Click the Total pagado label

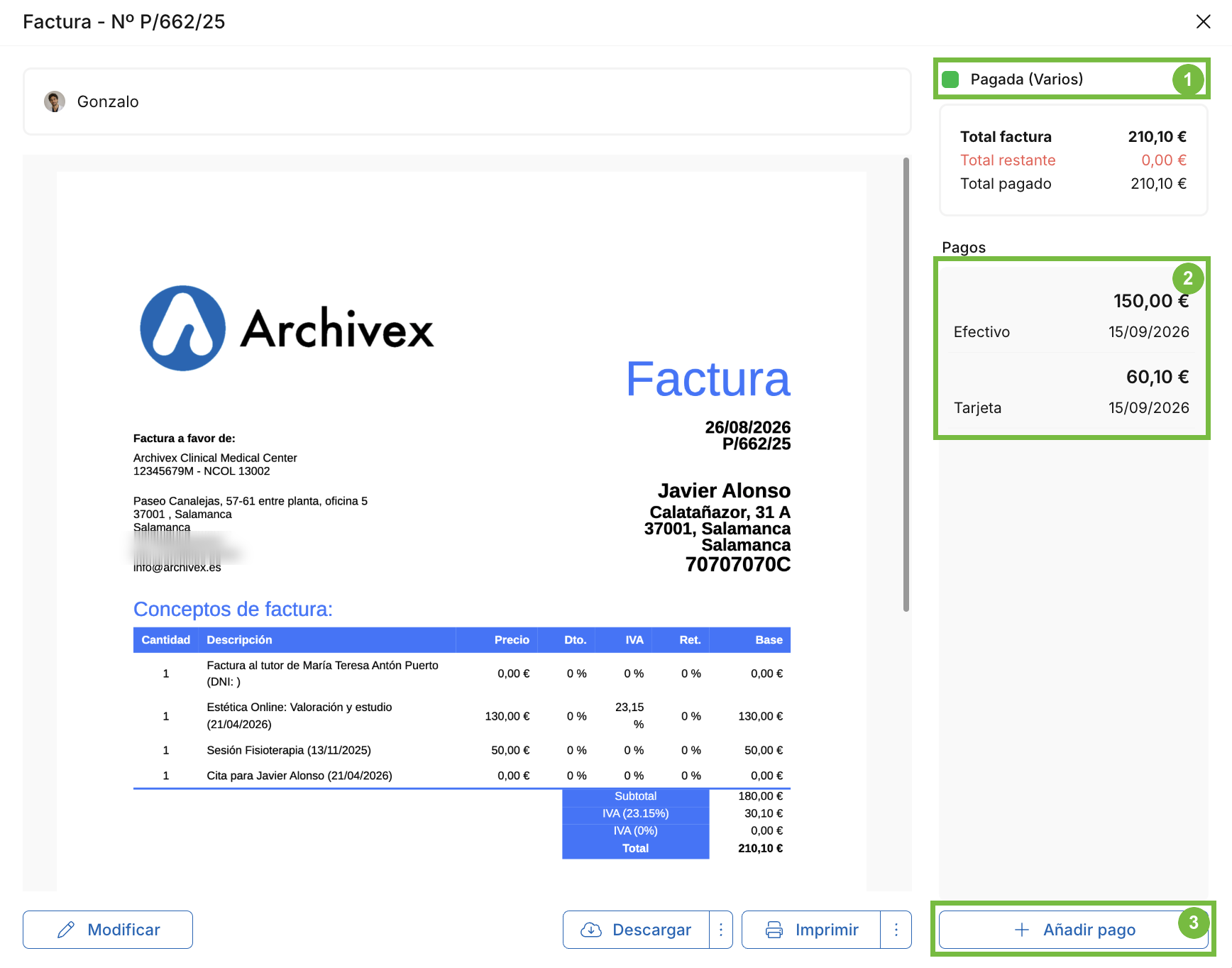(x=1006, y=184)
